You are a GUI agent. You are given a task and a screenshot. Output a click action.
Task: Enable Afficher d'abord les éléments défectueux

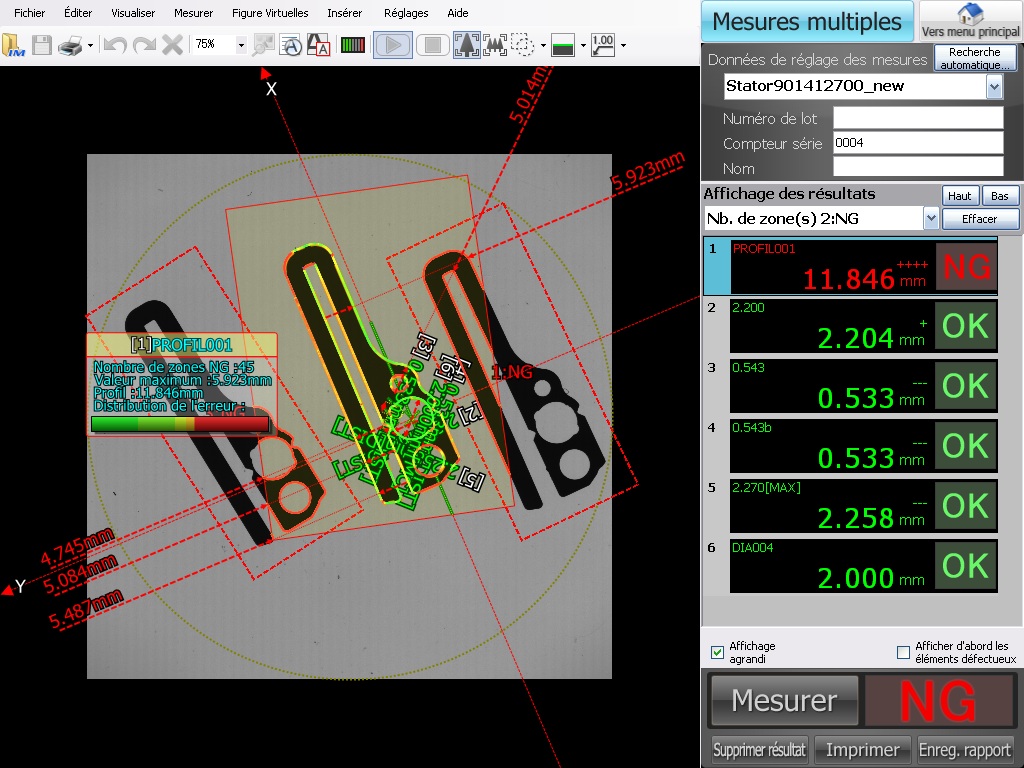coord(904,653)
